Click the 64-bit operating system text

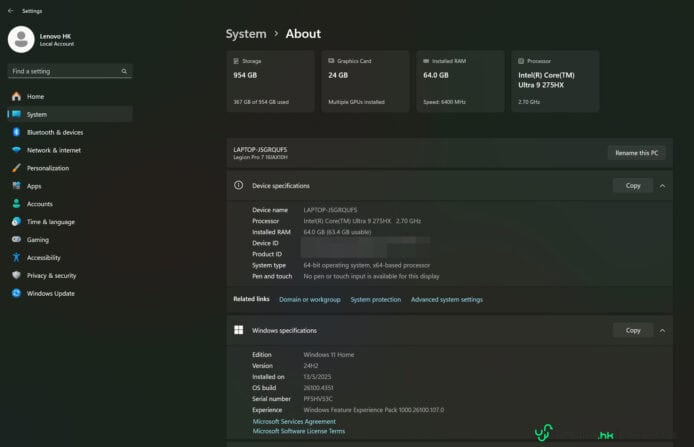pyautogui.click(x=366, y=265)
